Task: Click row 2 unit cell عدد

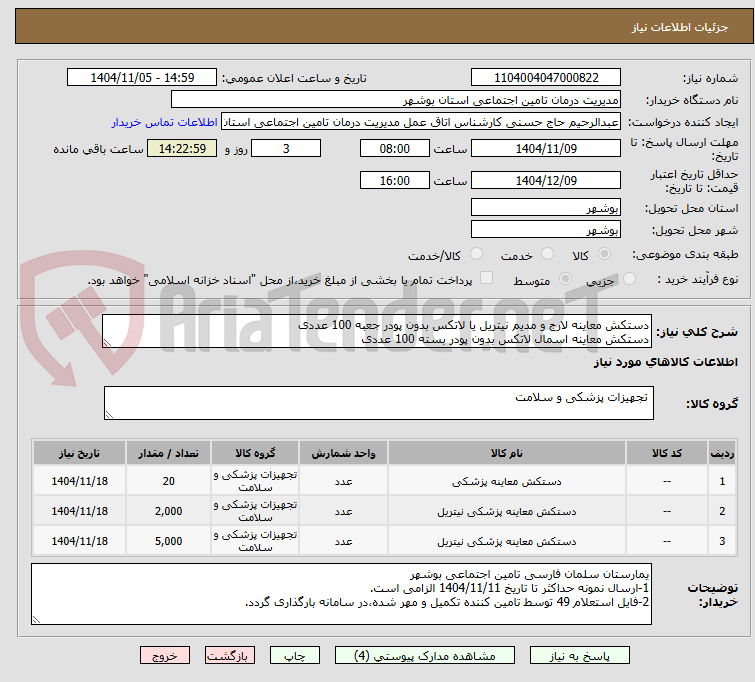Action: pos(343,511)
